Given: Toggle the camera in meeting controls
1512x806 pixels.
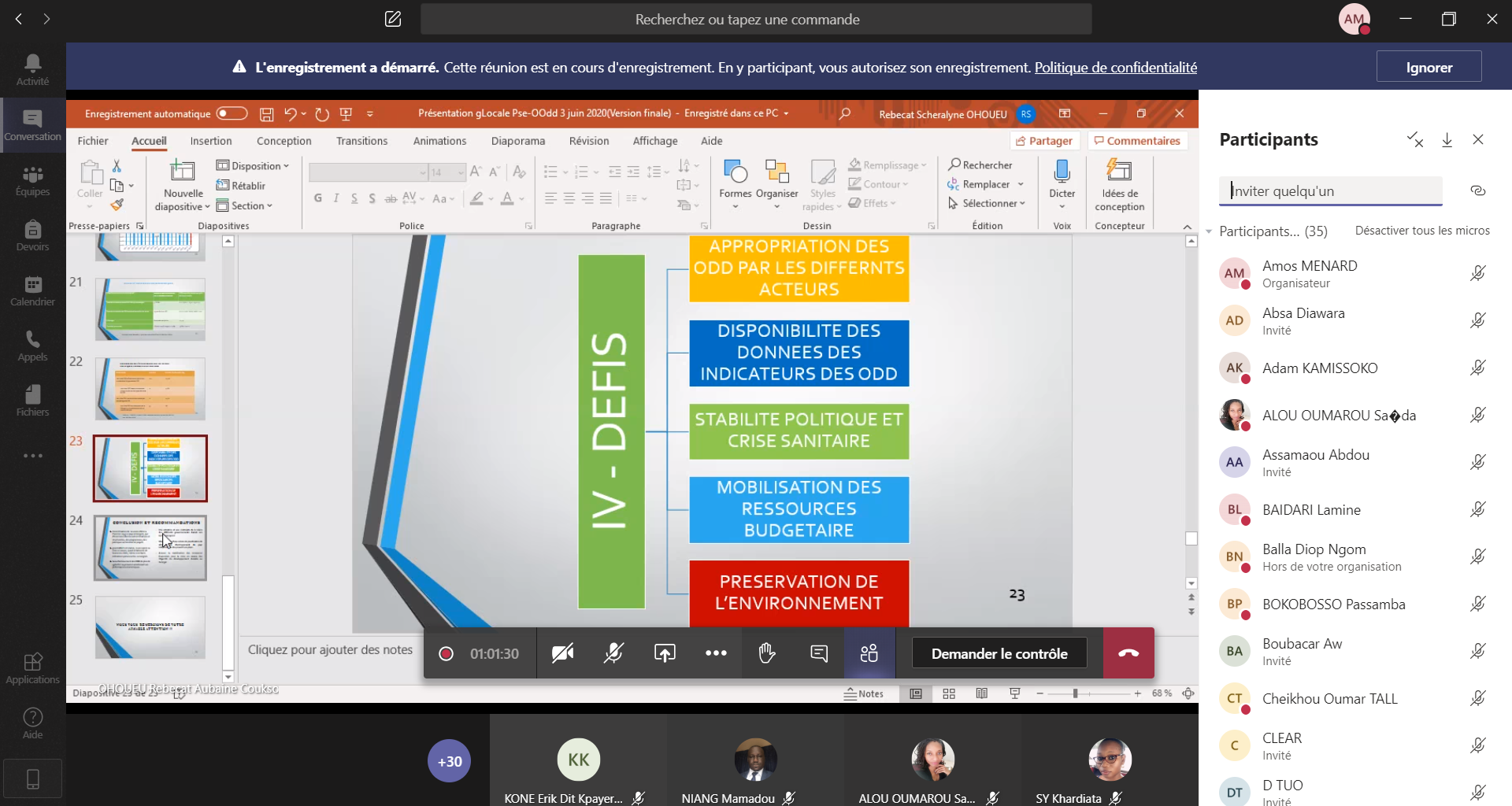Looking at the screenshot, I should 562,653.
